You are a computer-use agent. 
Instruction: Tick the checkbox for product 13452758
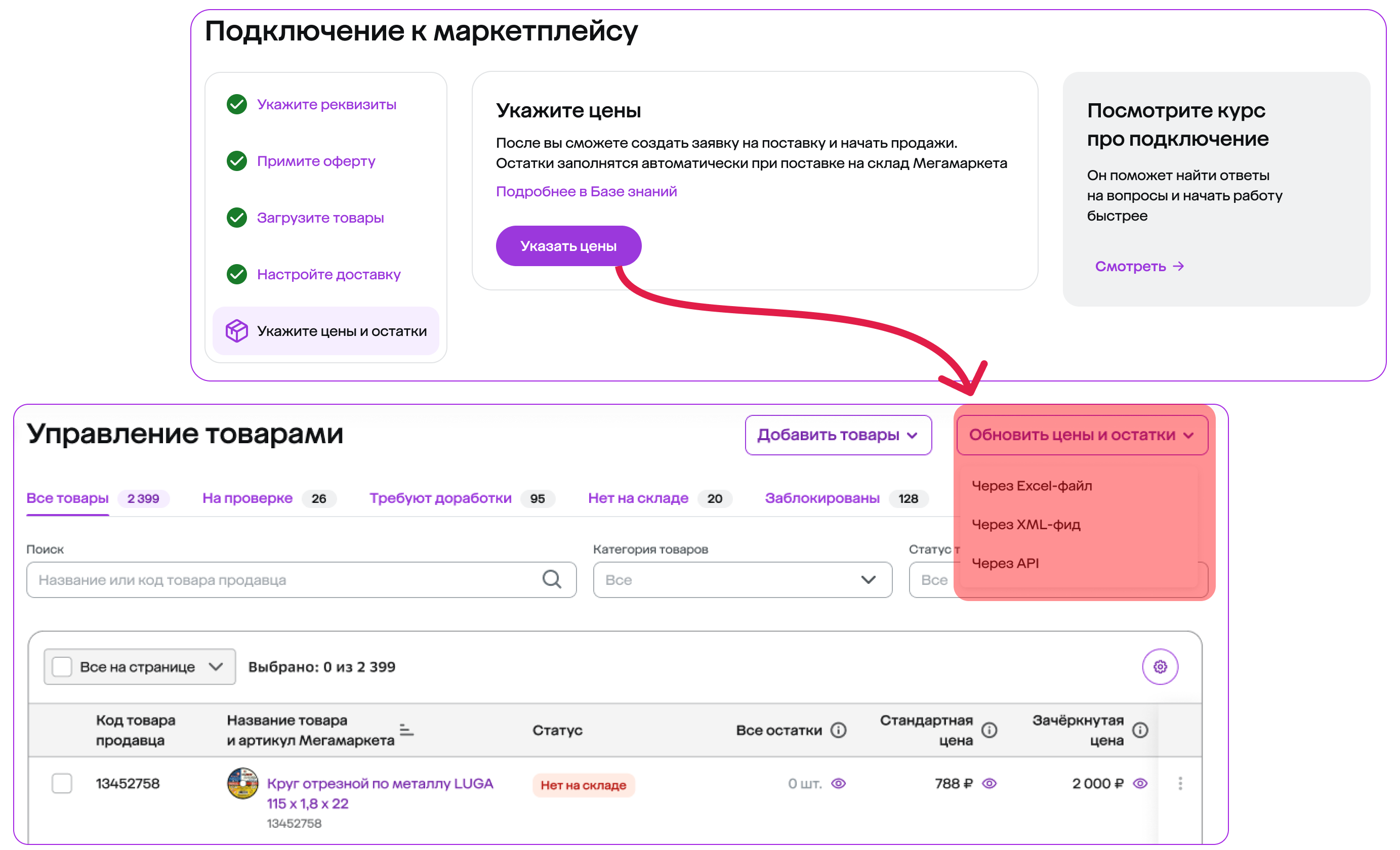pos(62,783)
